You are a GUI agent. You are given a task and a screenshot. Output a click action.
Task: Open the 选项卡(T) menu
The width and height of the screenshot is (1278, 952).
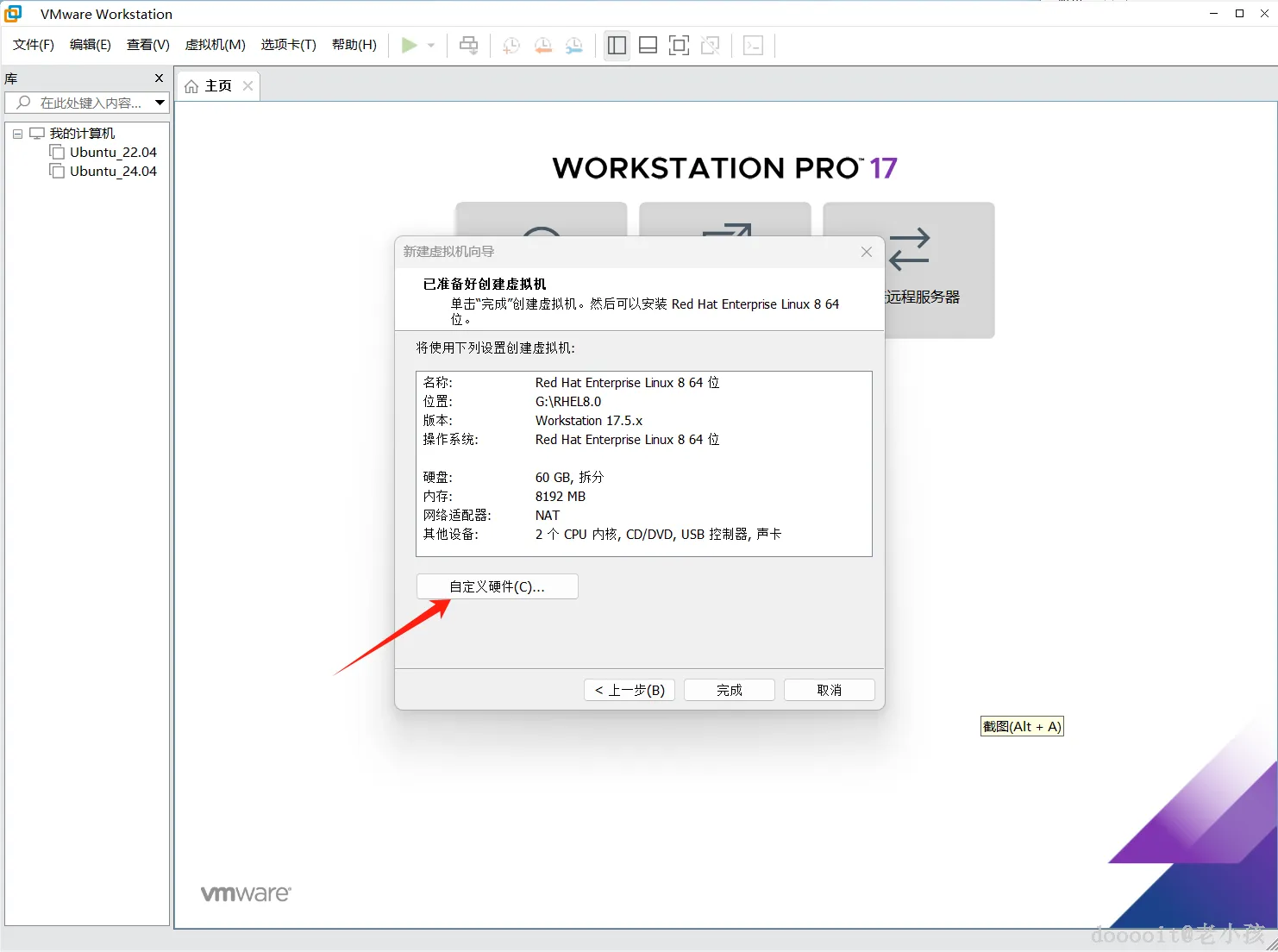click(x=289, y=45)
